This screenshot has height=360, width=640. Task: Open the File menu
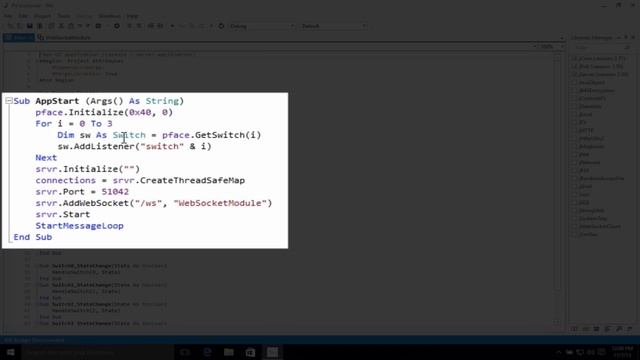[8, 16]
